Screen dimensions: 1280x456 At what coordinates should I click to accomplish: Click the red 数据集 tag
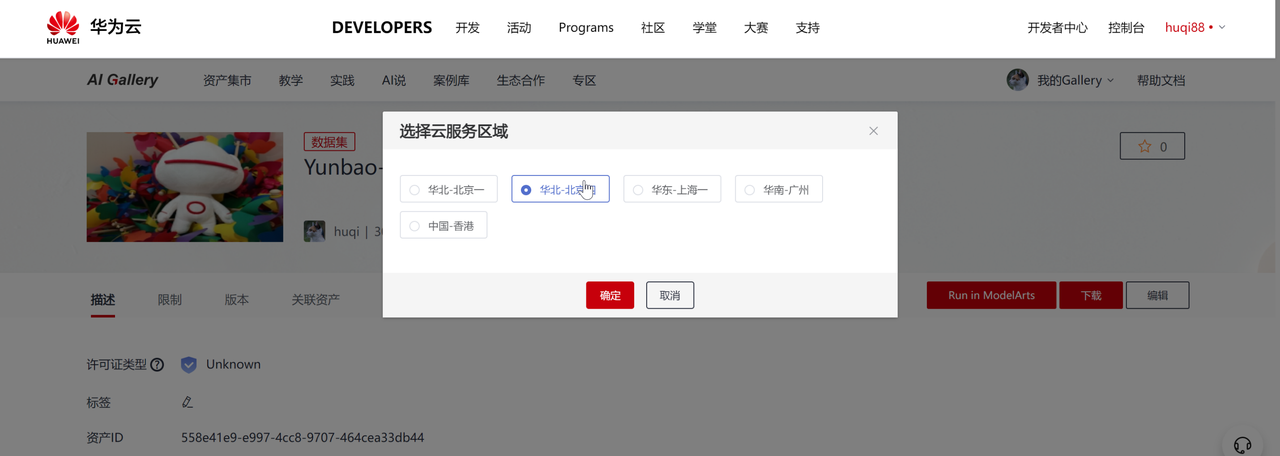pos(329,142)
